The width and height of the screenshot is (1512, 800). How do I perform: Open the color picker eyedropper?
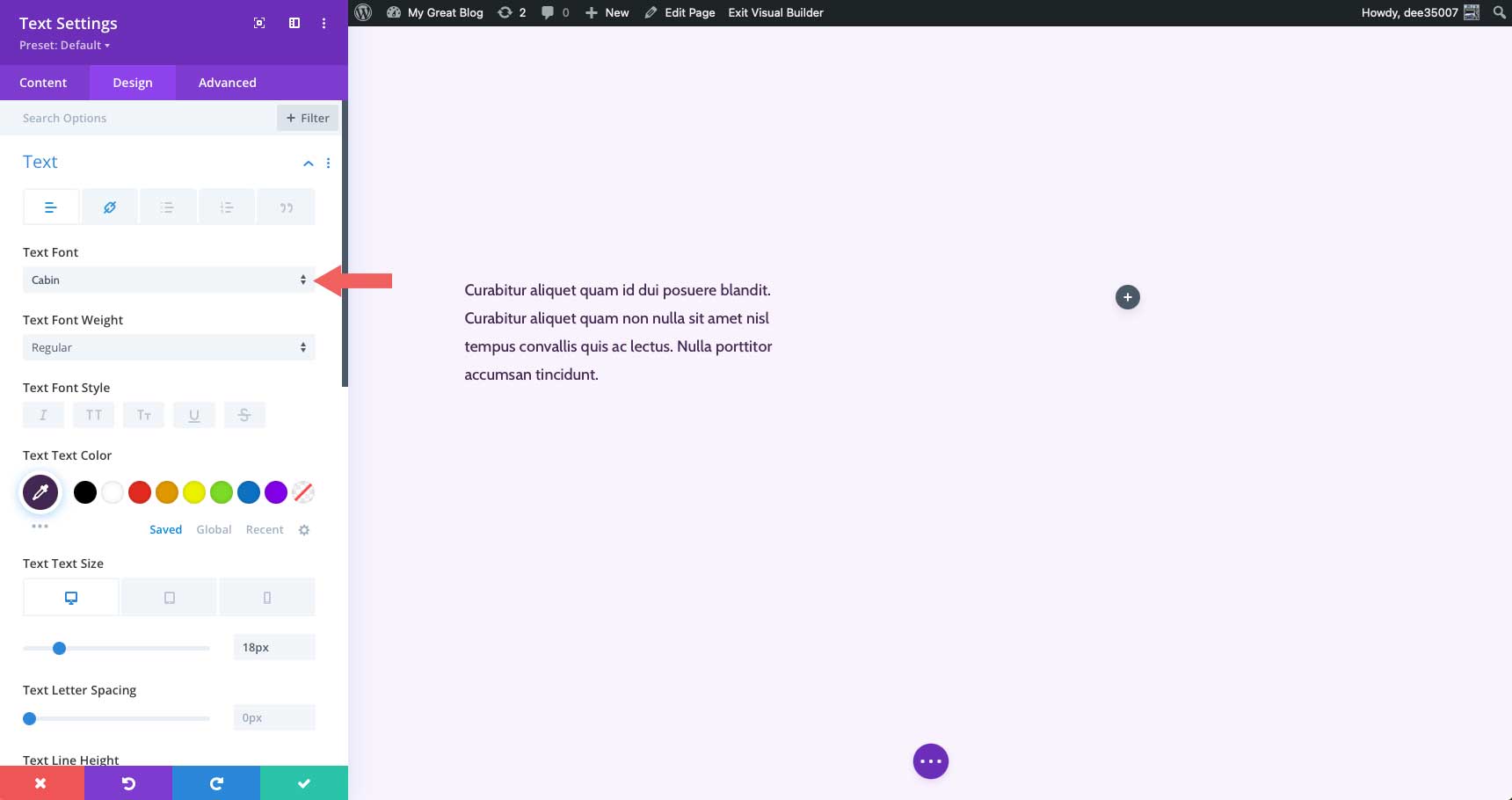point(40,492)
